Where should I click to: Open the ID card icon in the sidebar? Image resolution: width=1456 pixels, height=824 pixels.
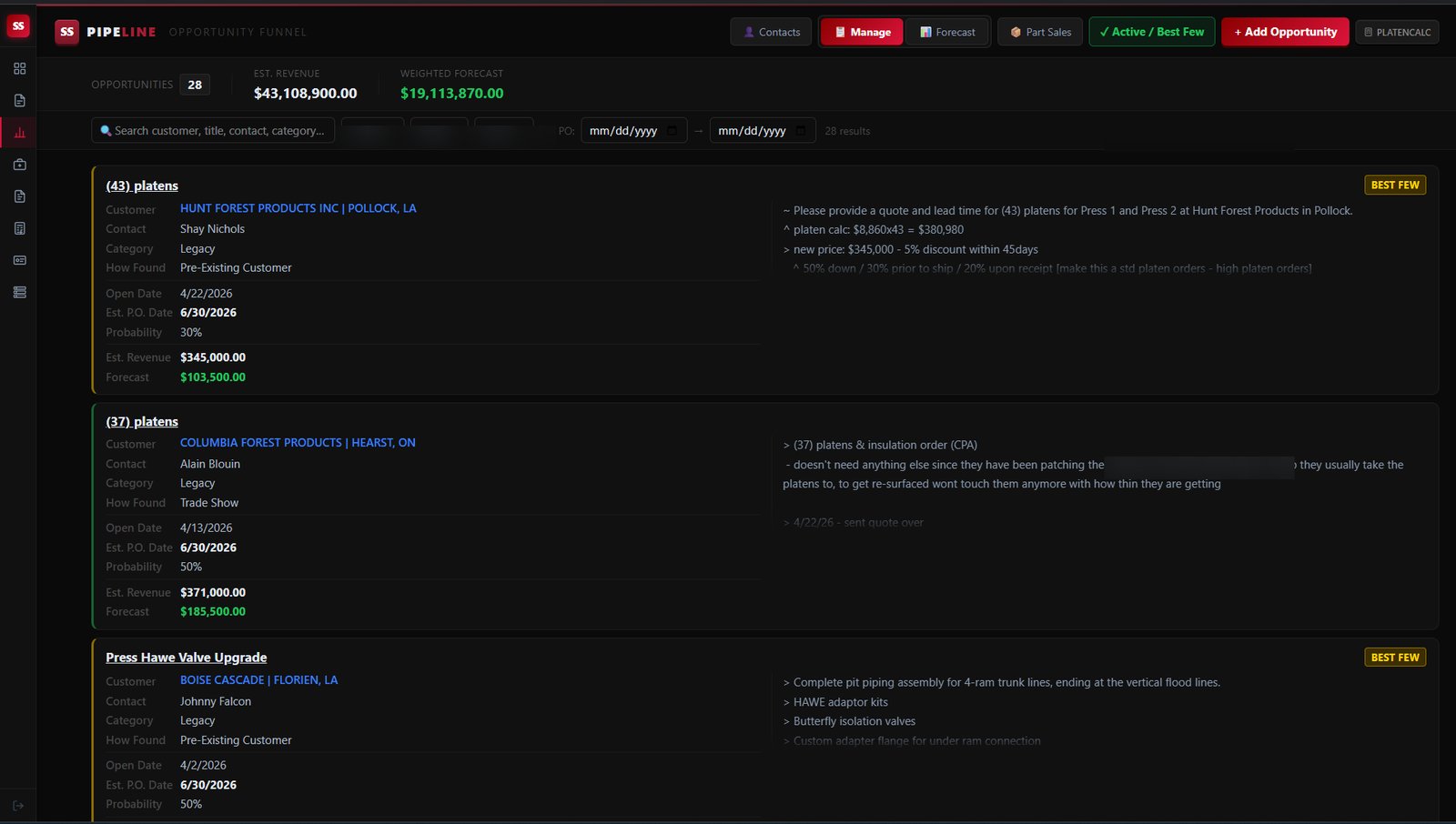(19, 260)
